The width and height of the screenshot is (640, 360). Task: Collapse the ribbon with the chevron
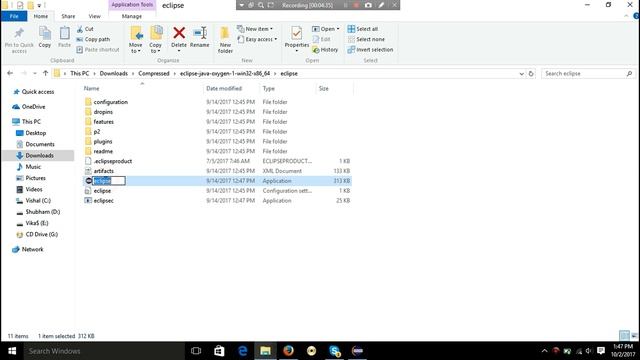point(626,16)
